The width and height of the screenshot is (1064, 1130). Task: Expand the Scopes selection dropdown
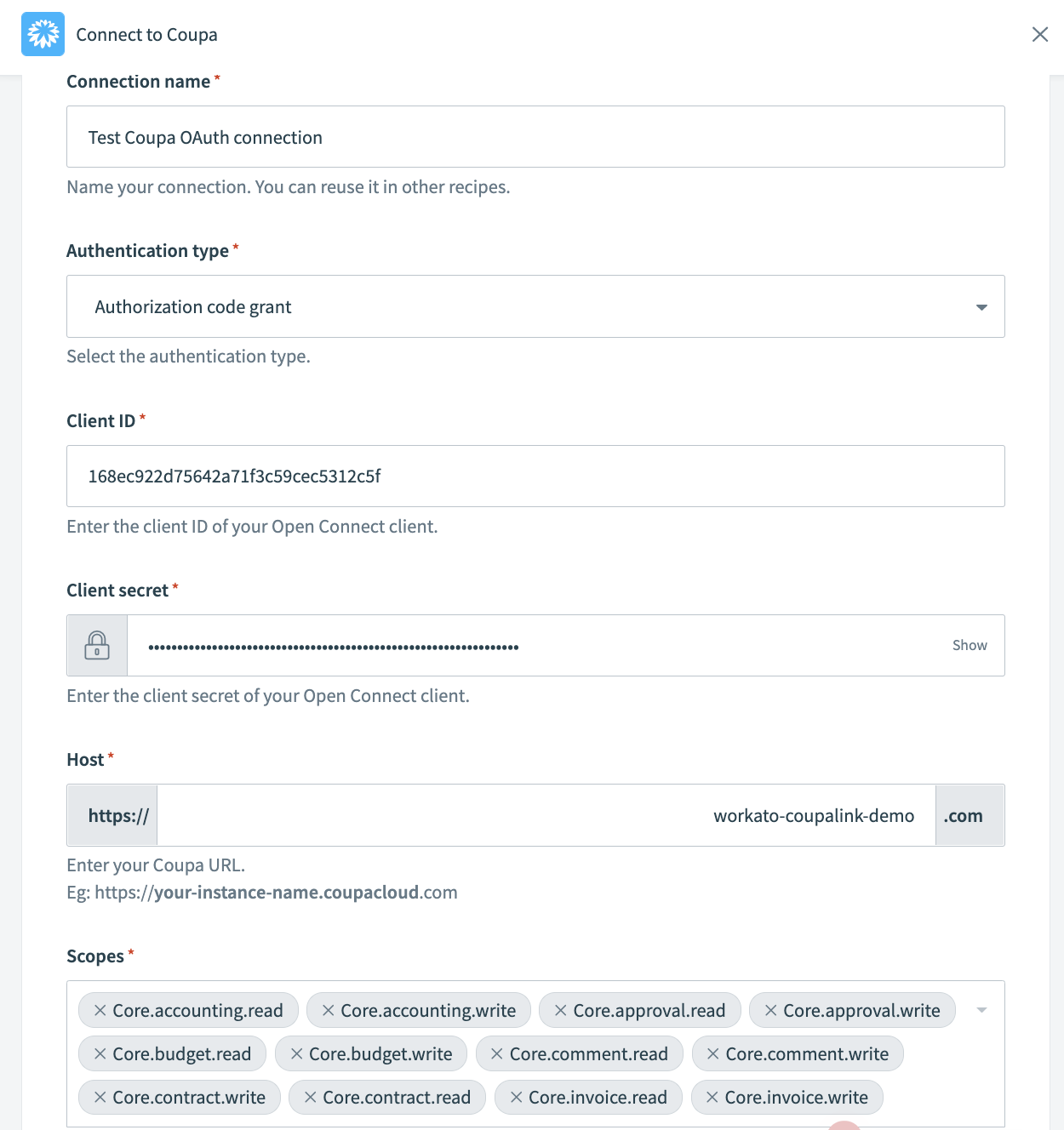tap(981, 1010)
